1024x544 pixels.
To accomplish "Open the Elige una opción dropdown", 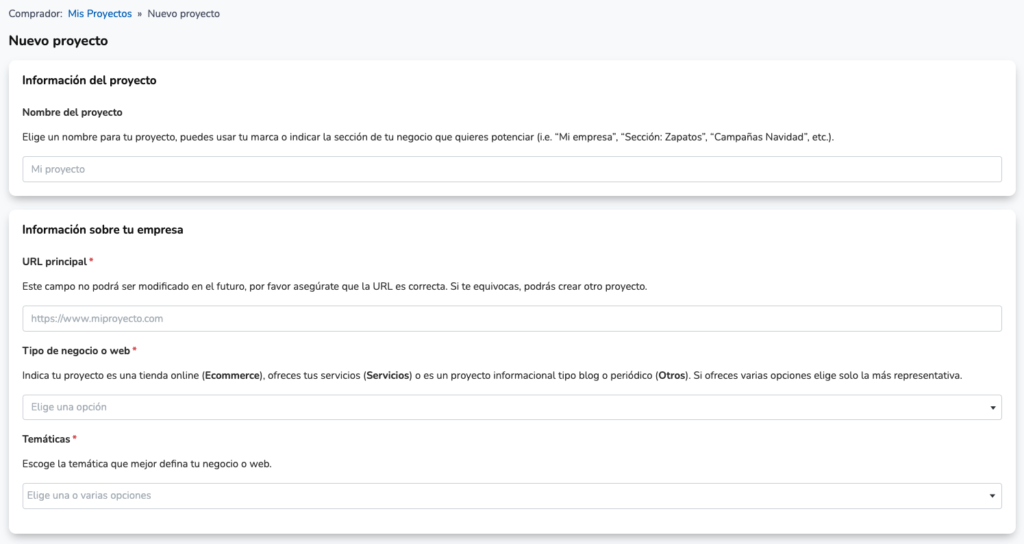I will [x=512, y=407].
